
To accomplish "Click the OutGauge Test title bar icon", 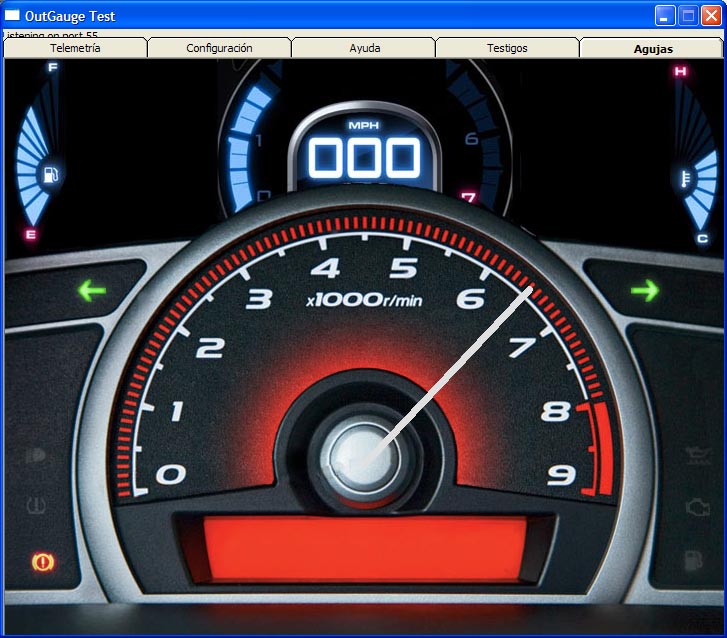I will [x=12, y=15].
